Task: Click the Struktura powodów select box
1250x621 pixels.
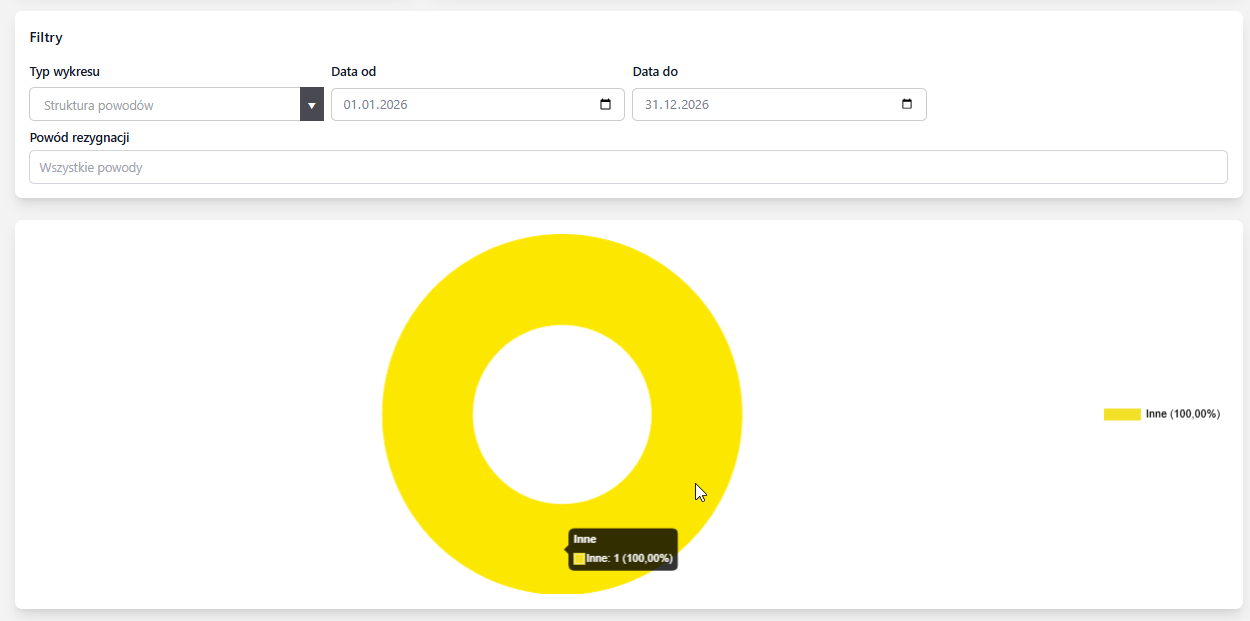Action: pos(165,105)
